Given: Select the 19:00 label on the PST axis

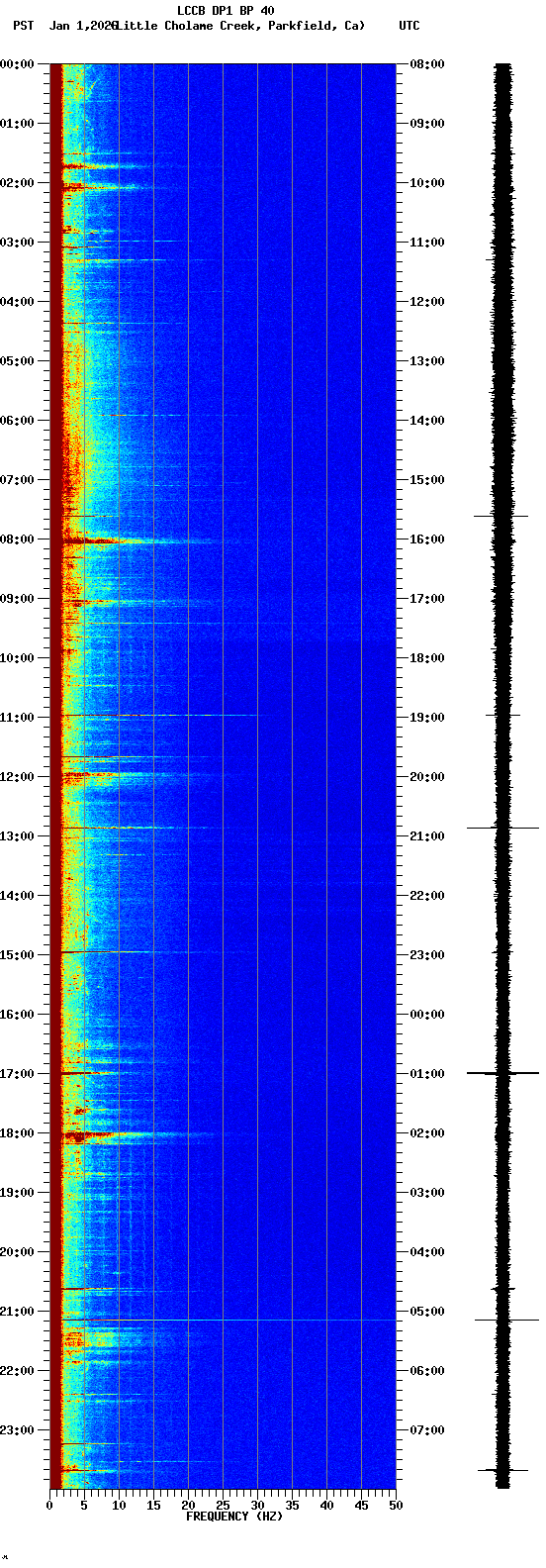Looking at the screenshot, I should point(17,1193).
